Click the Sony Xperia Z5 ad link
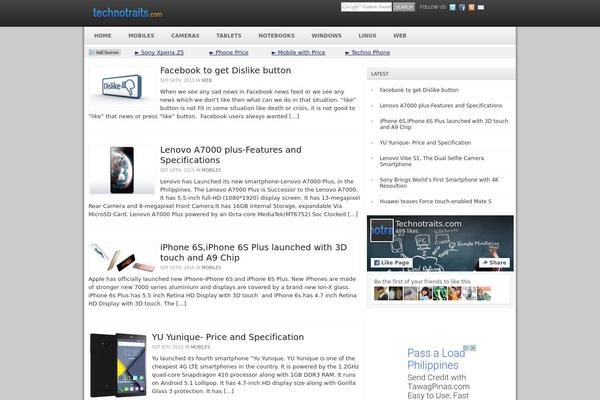 (159, 52)
